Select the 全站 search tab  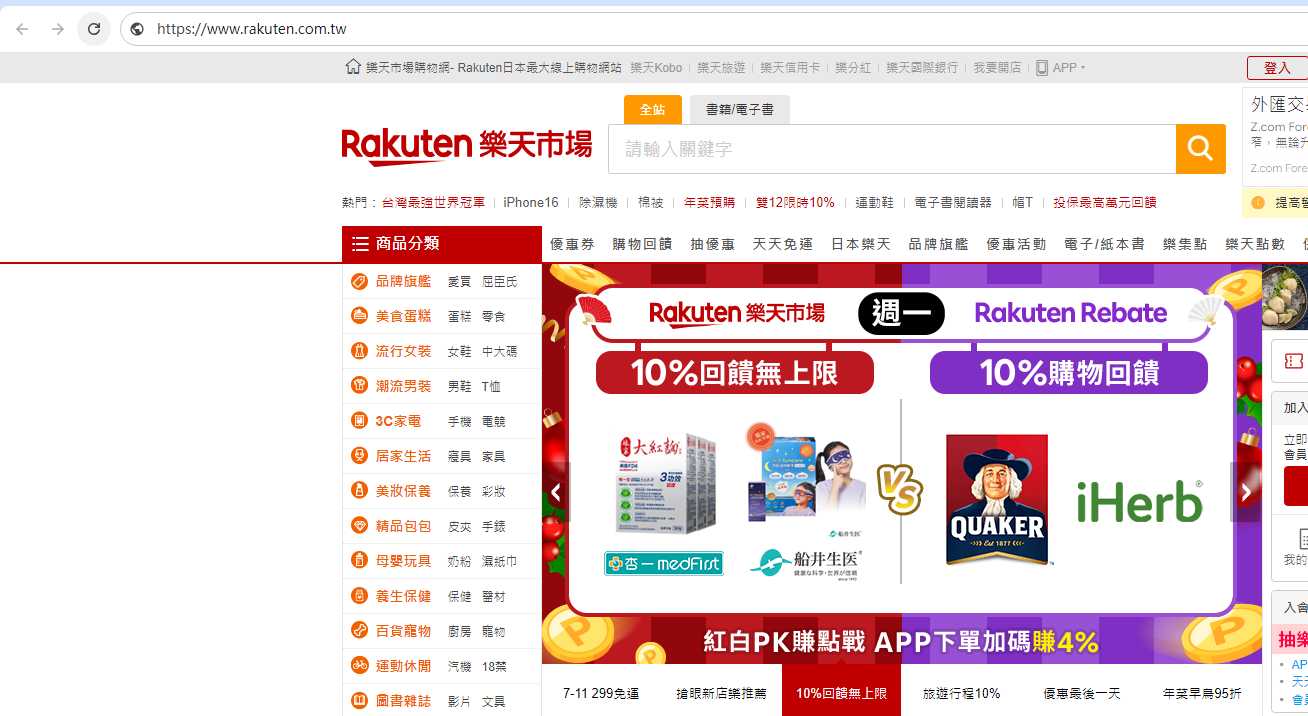653,109
